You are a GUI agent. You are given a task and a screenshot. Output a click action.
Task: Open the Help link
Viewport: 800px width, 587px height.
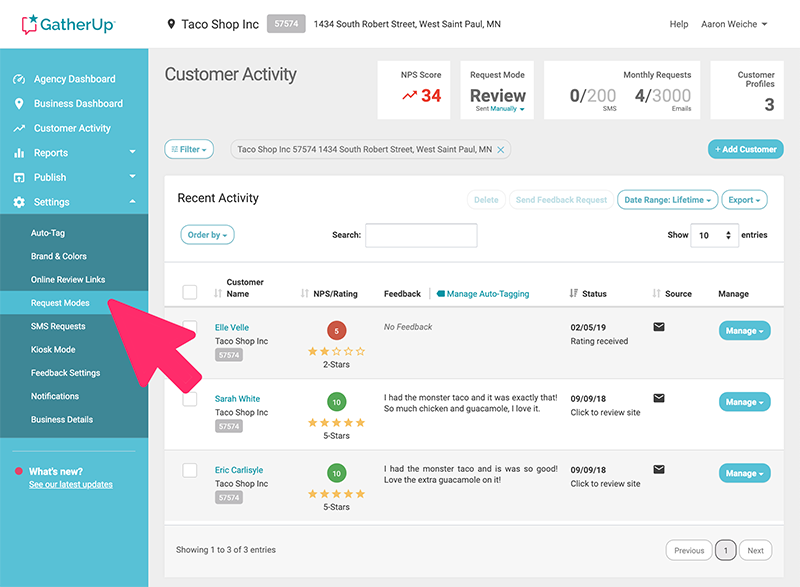(679, 24)
